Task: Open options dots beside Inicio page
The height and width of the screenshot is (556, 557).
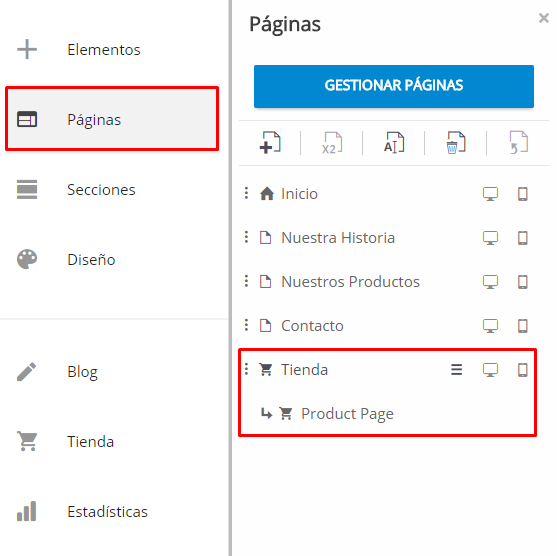Action: pos(246,194)
